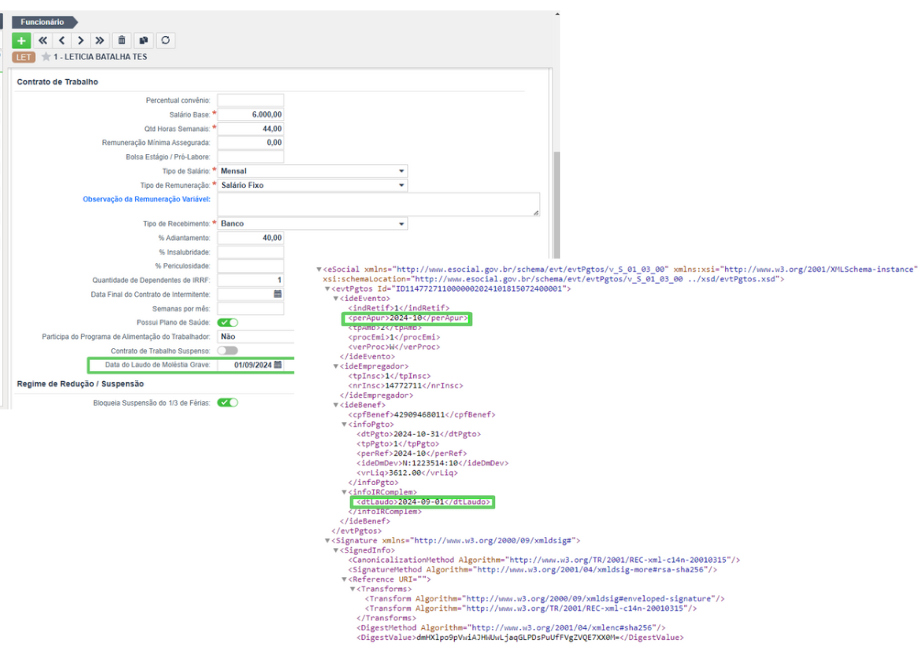Click the Data do Laudo date field 01/09/2024
This screenshot has height=650, width=923.
point(251,365)
